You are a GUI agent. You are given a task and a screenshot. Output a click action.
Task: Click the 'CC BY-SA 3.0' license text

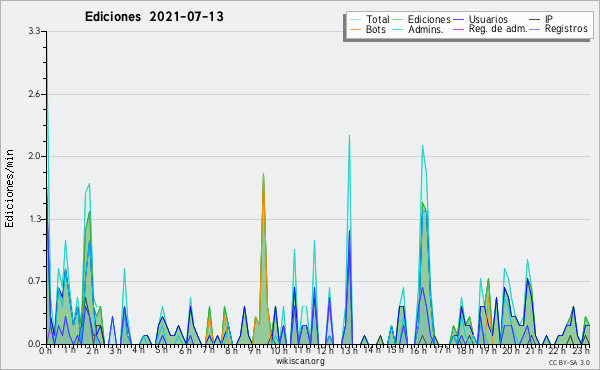[569, 362]
